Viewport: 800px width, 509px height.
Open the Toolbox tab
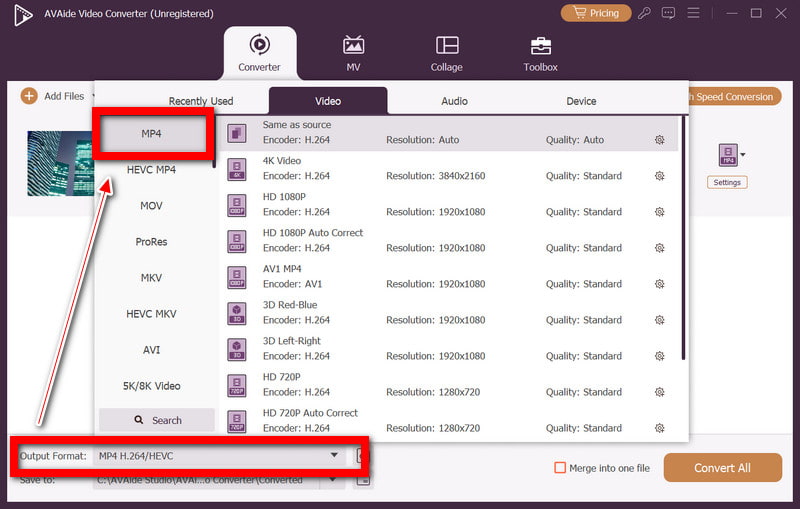540,53
